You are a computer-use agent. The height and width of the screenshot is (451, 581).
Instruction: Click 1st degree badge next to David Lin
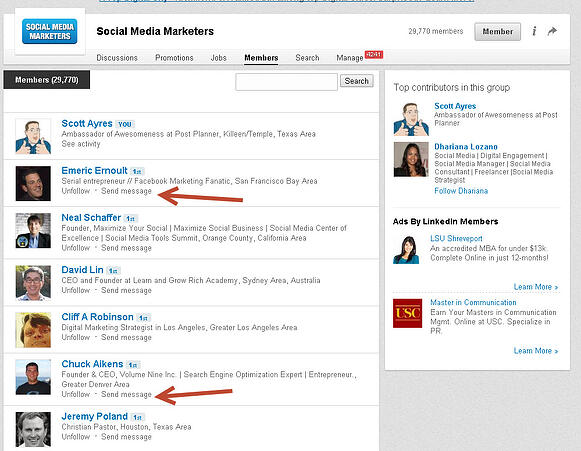point(113,271)
